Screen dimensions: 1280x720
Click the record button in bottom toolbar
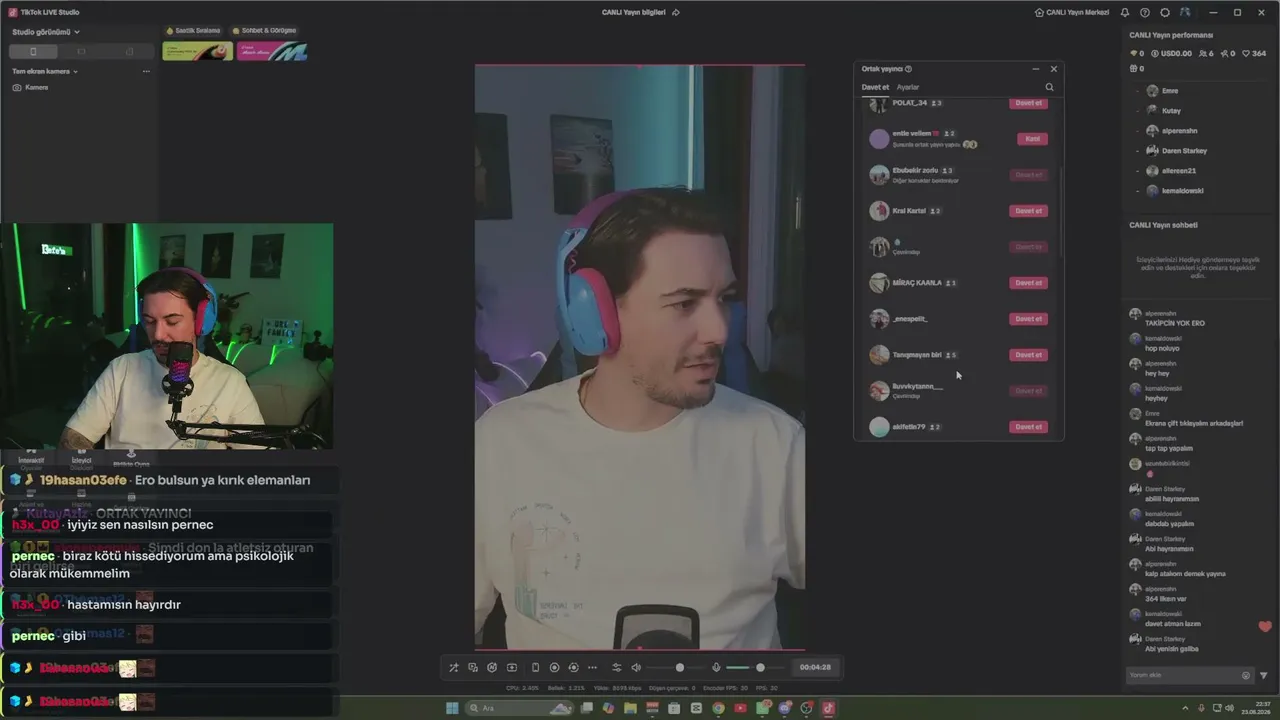pos(554,667)
